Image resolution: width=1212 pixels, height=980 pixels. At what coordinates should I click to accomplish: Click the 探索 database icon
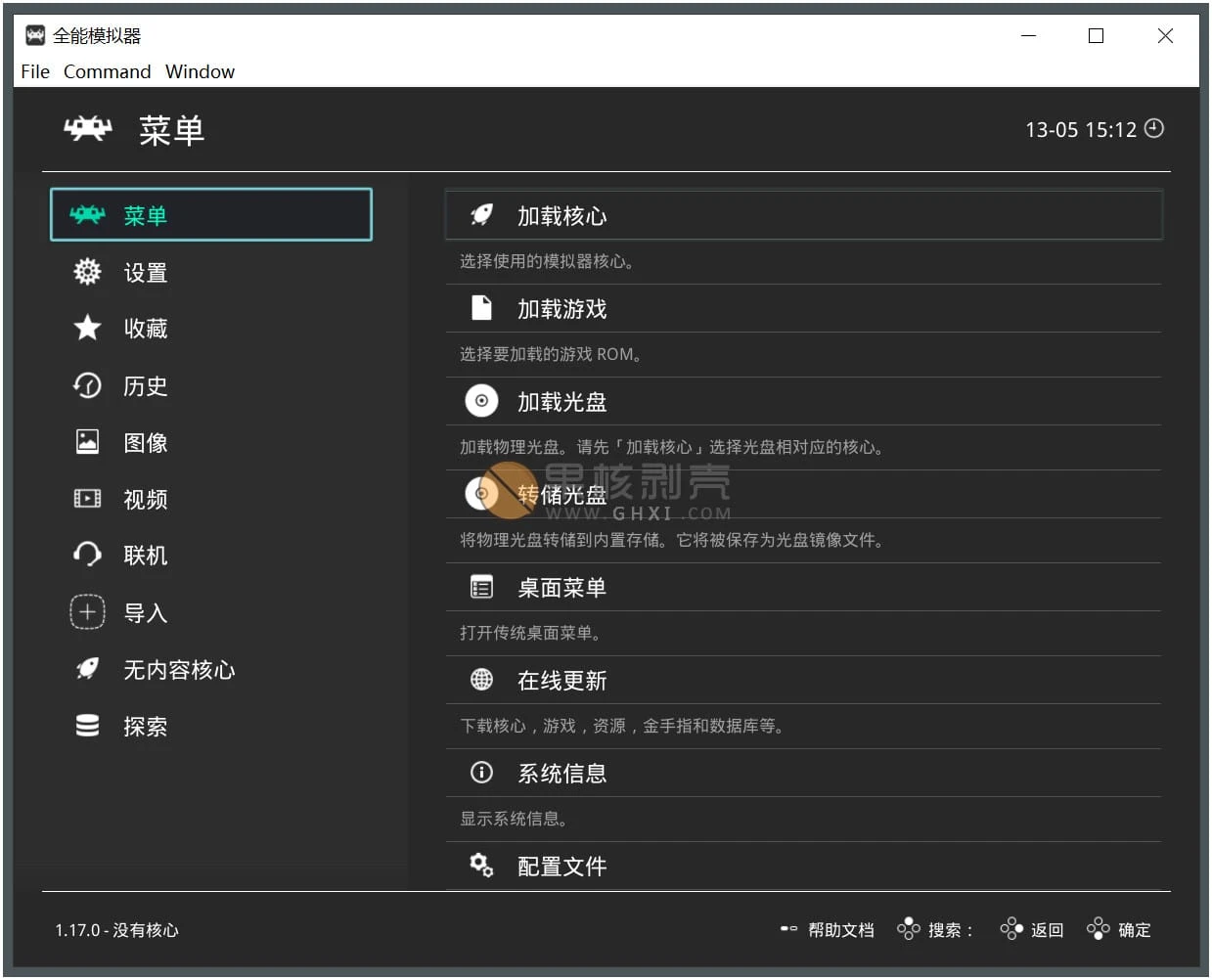click(x=87, y=726)
